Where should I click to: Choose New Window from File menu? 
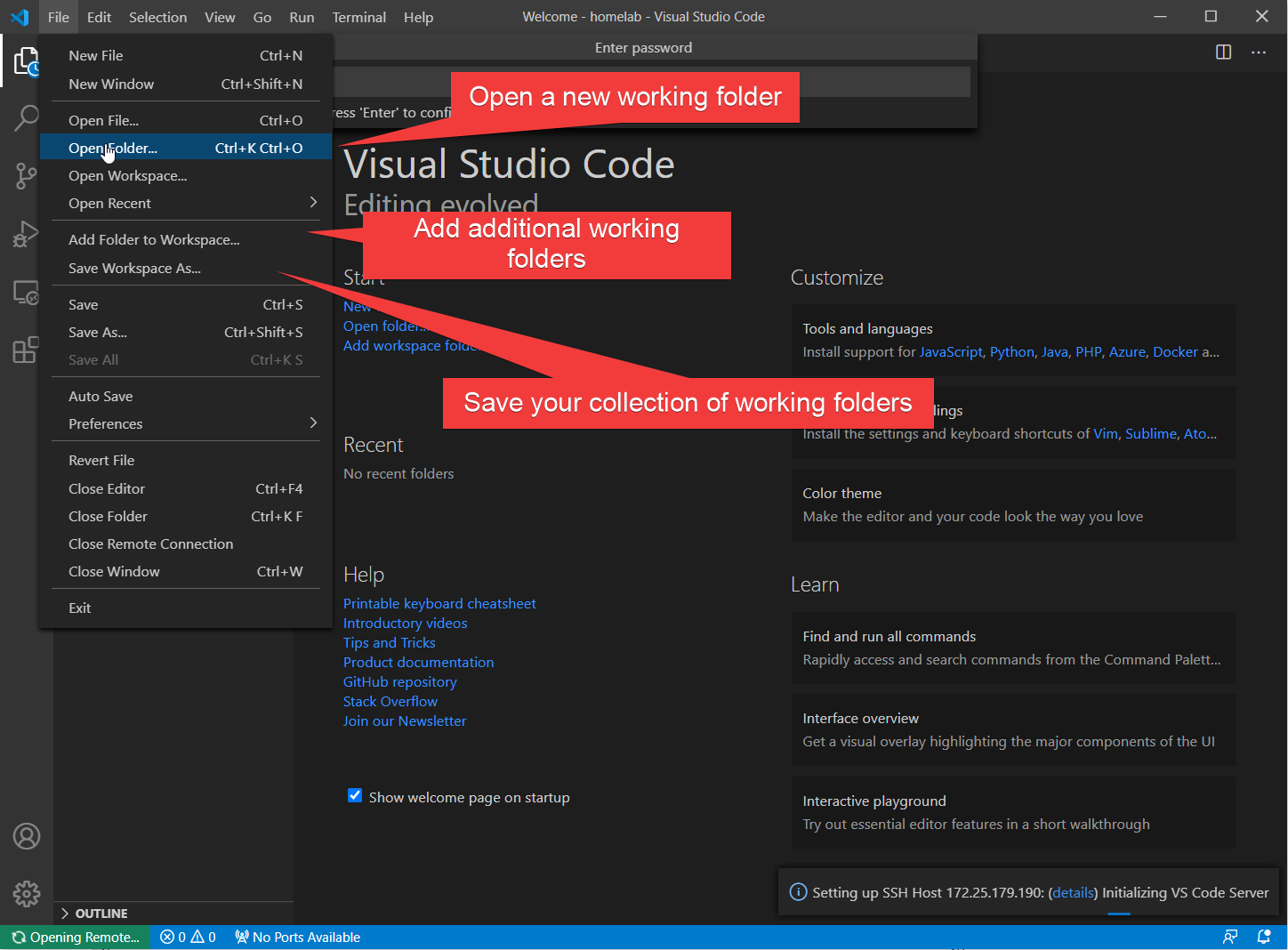click(x=186, y=84)
